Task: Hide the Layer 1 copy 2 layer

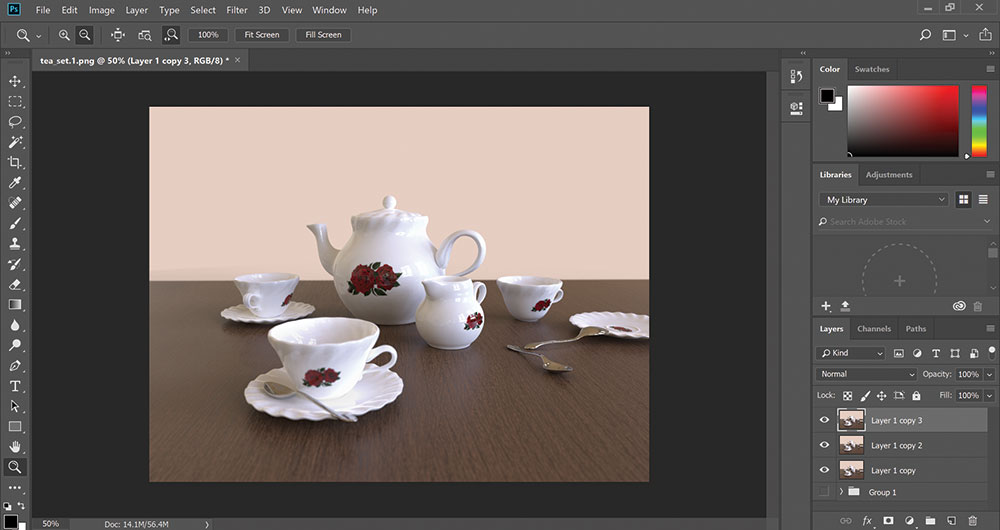Action: [824, 445]
